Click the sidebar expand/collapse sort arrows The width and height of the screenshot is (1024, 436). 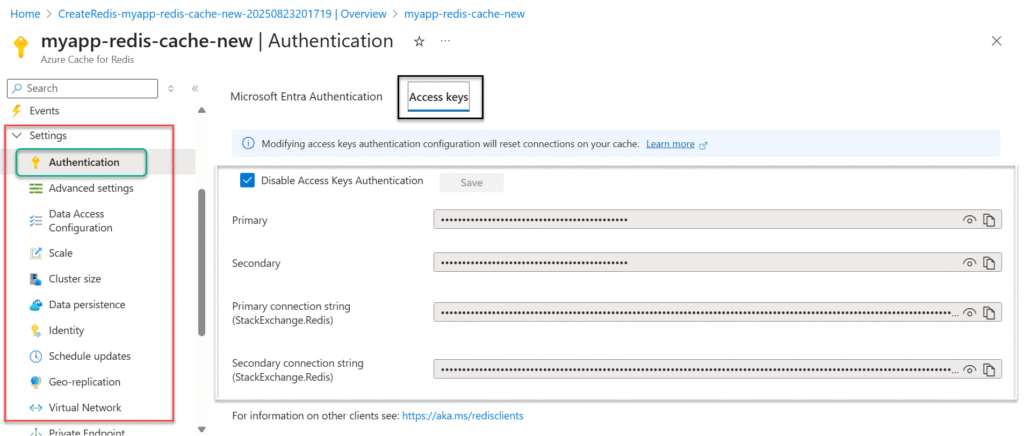coord(170,88)
